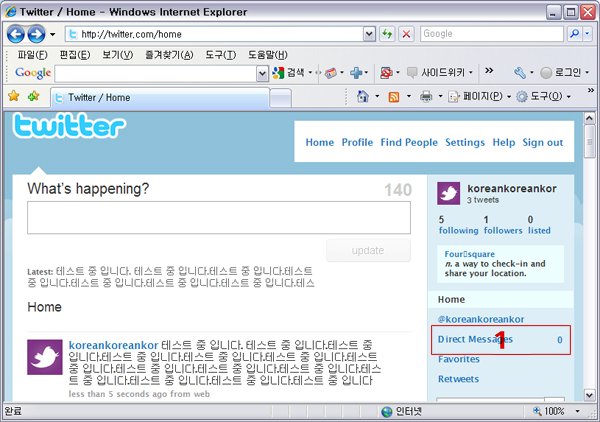Click the sidebar koreankoreankor avatar
Image resolution: width=600 pixels, height=422 pixels.
pyautogui.click(x=448, y=193)
